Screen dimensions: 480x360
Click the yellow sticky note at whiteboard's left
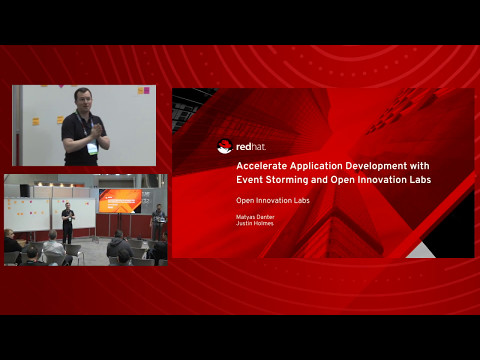pos(36,122)
